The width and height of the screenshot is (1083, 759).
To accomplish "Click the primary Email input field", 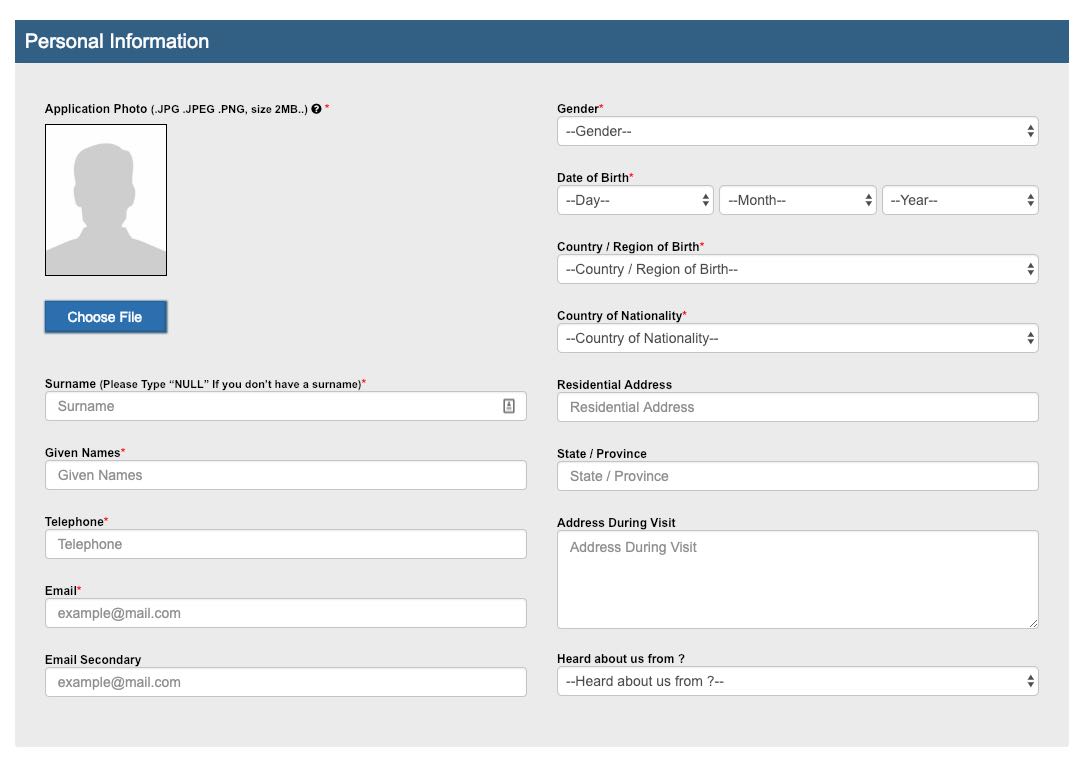I will pyautogui.click(x=285, y=613).
